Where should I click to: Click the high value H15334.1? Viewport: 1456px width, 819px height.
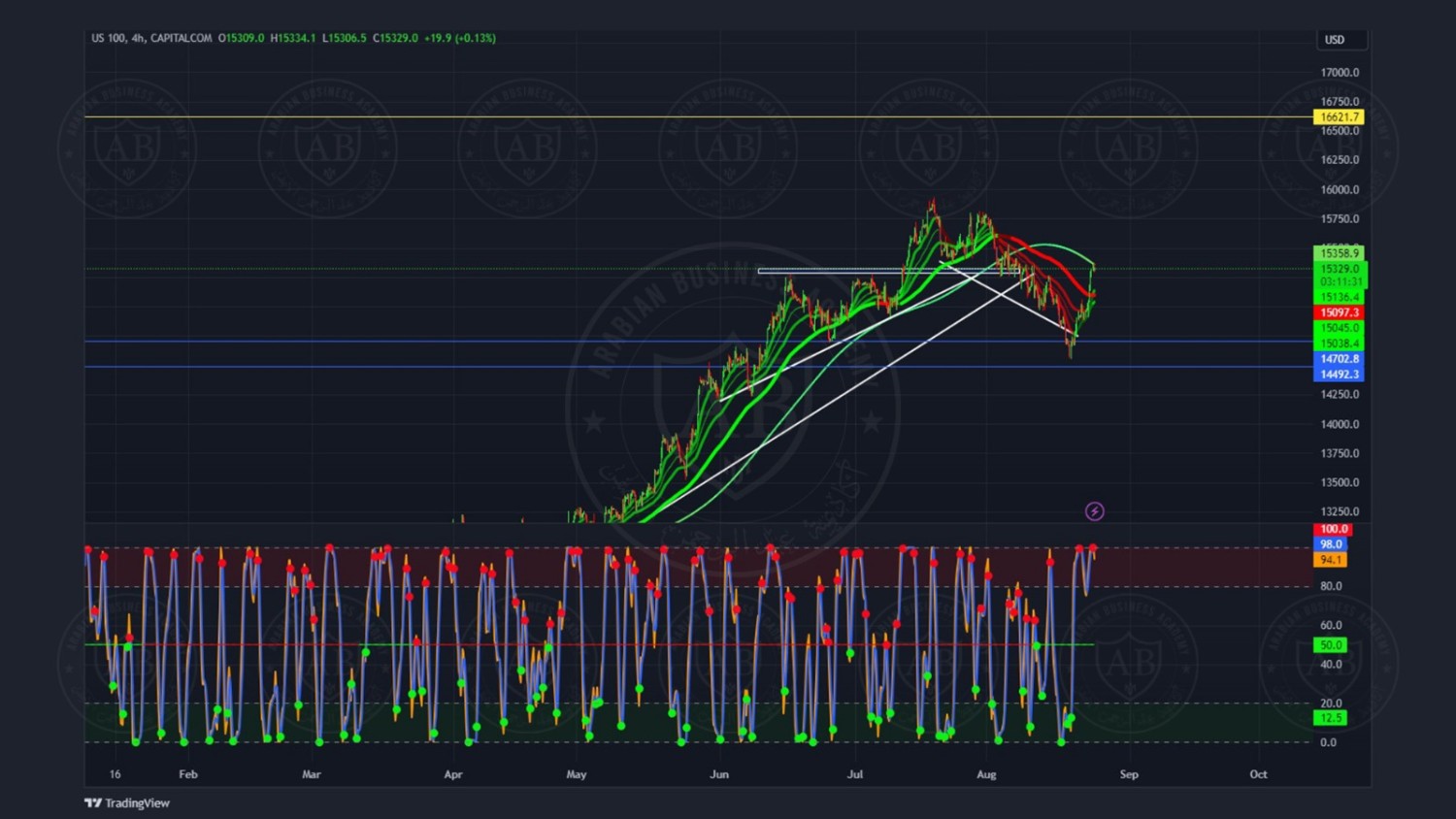(292, 38)
